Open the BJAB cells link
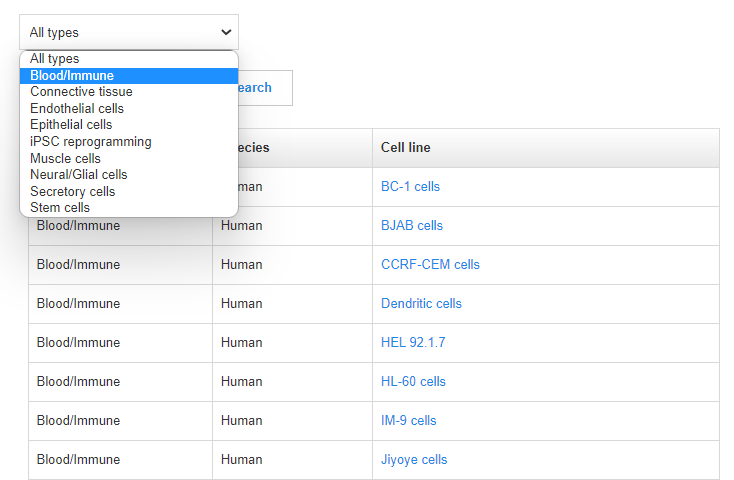This screenshot has height=480, width=734. [411, 226]
